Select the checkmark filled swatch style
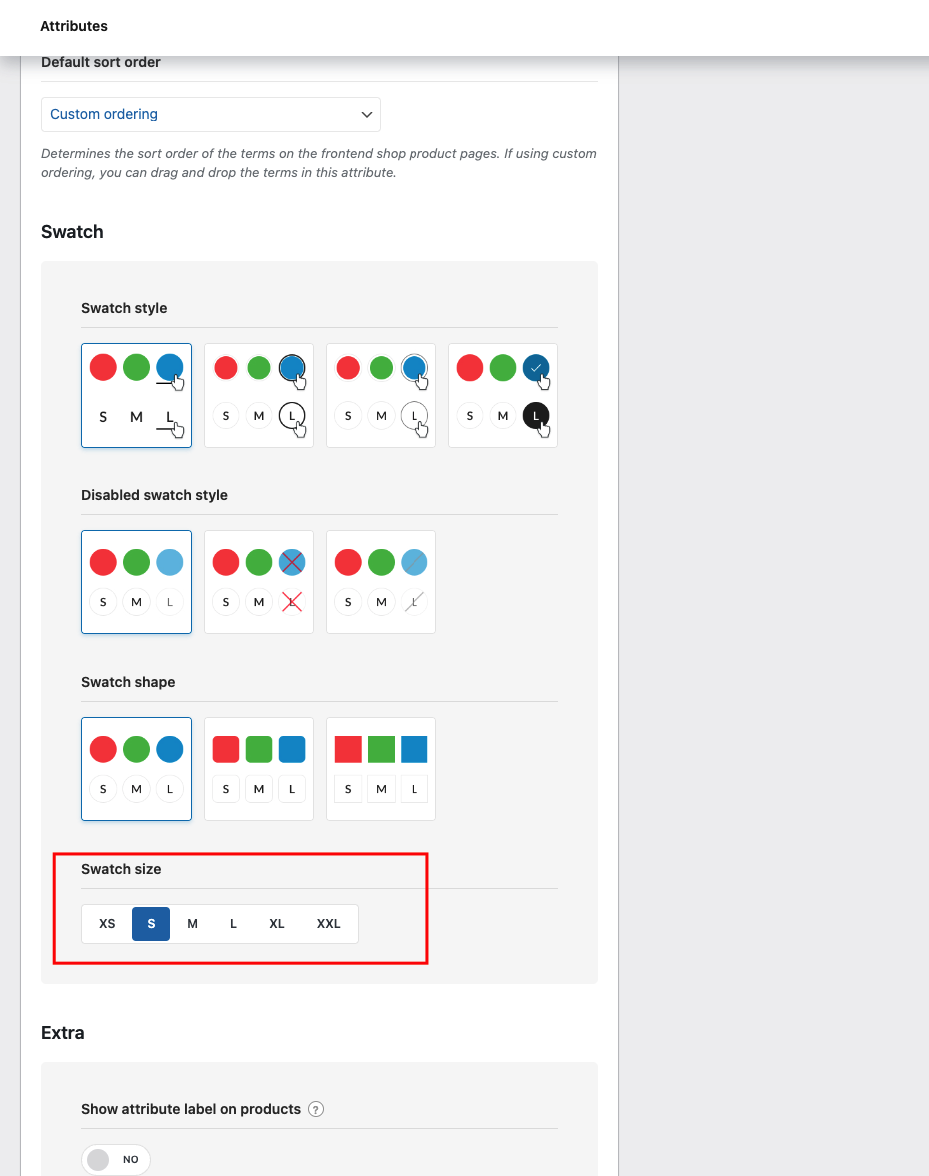The width and height of the screenshot is (929, 1176). [502, 395]
